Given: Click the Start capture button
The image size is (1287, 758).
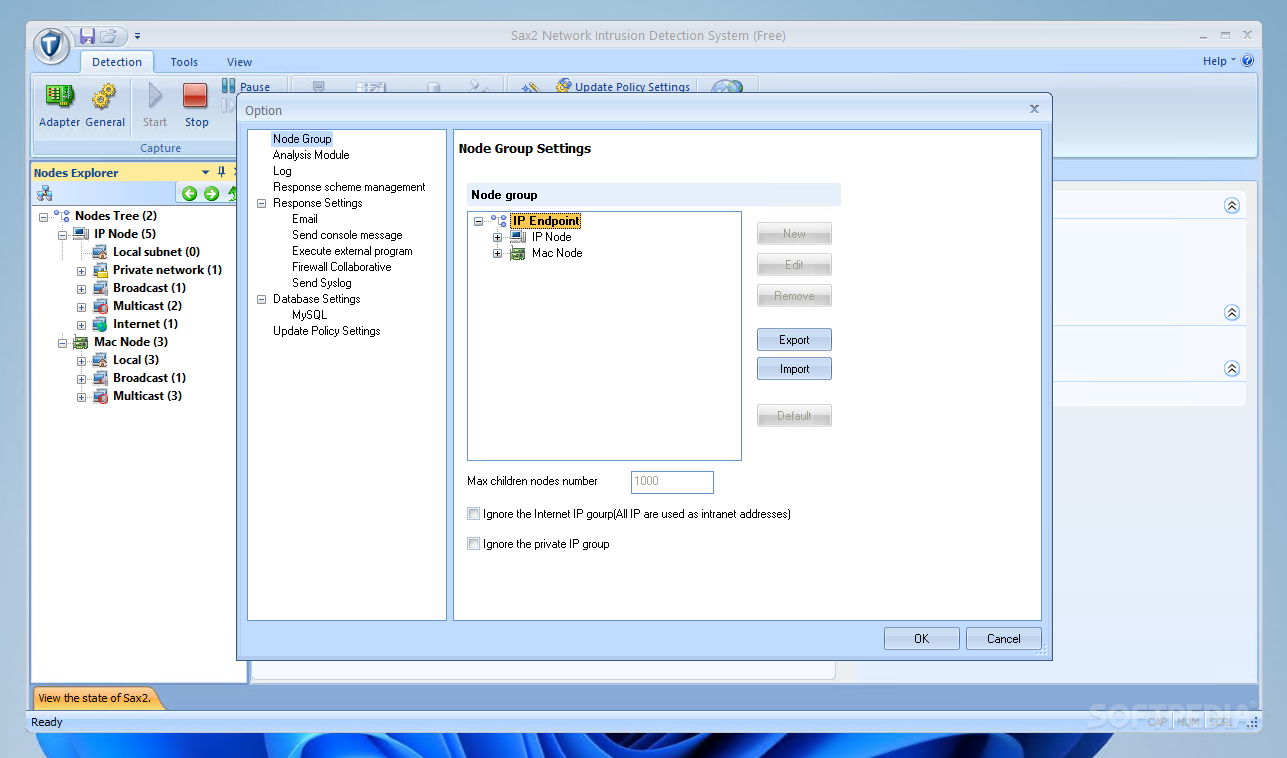Looking at the screenshot, I should coord(155,106).
